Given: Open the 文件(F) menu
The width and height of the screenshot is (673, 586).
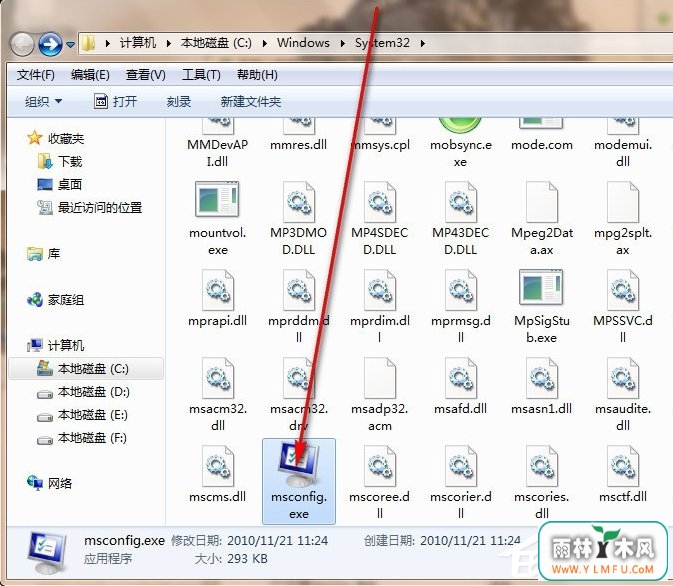Looking at the screenshot, I should pyautogui.click(x=36, y=75).
